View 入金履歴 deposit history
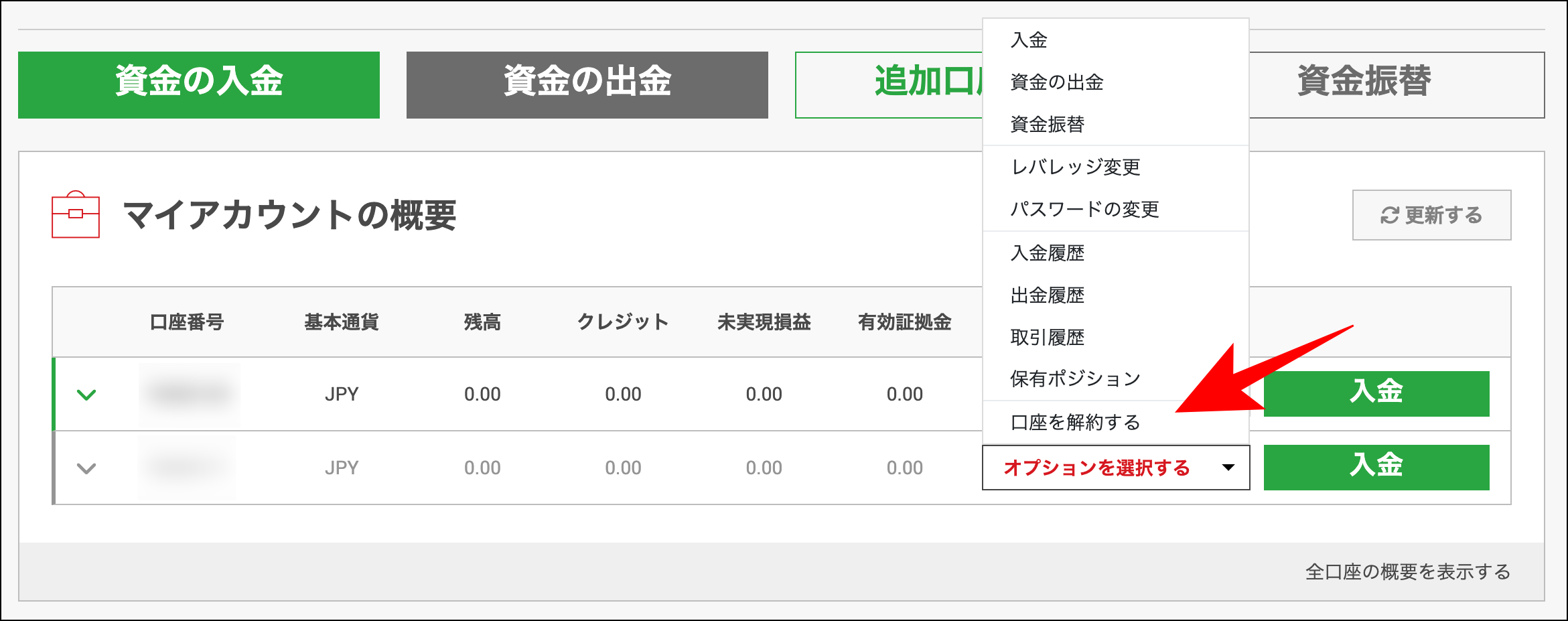Screen dimensions: 1568x621 1048,253
